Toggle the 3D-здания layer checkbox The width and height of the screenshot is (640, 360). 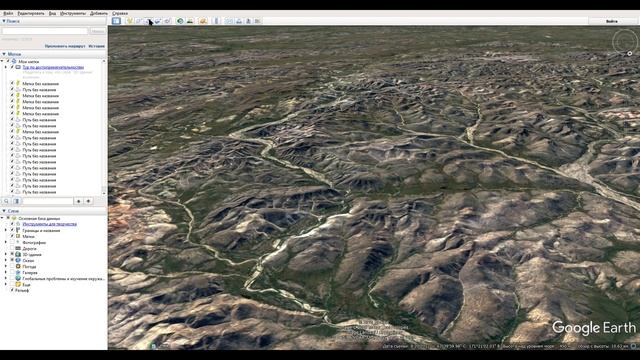click(x=12, y=254)
